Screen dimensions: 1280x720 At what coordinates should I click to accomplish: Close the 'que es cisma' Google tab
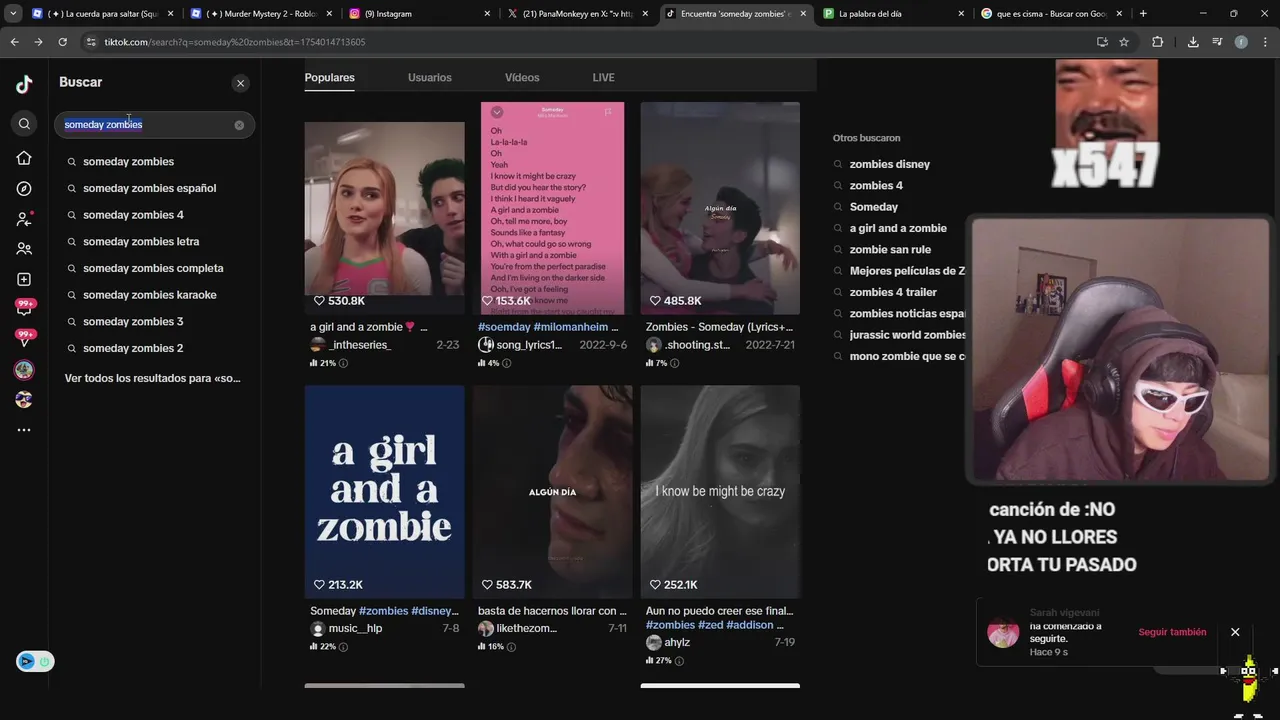[1119, 14]
